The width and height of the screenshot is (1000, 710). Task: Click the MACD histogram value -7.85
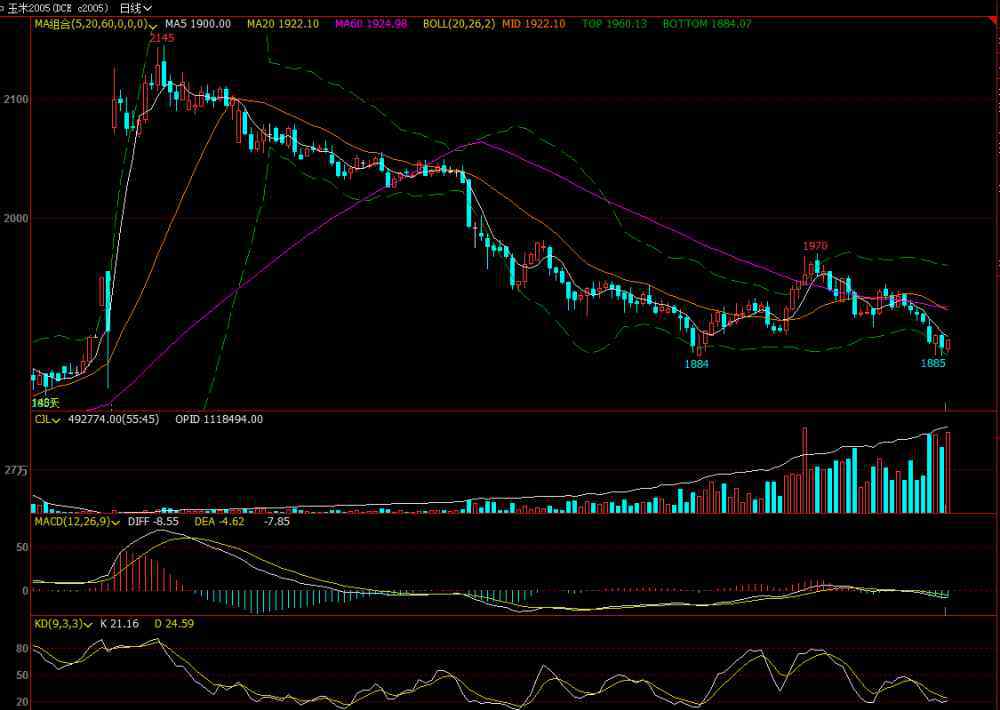pos(277,522)
